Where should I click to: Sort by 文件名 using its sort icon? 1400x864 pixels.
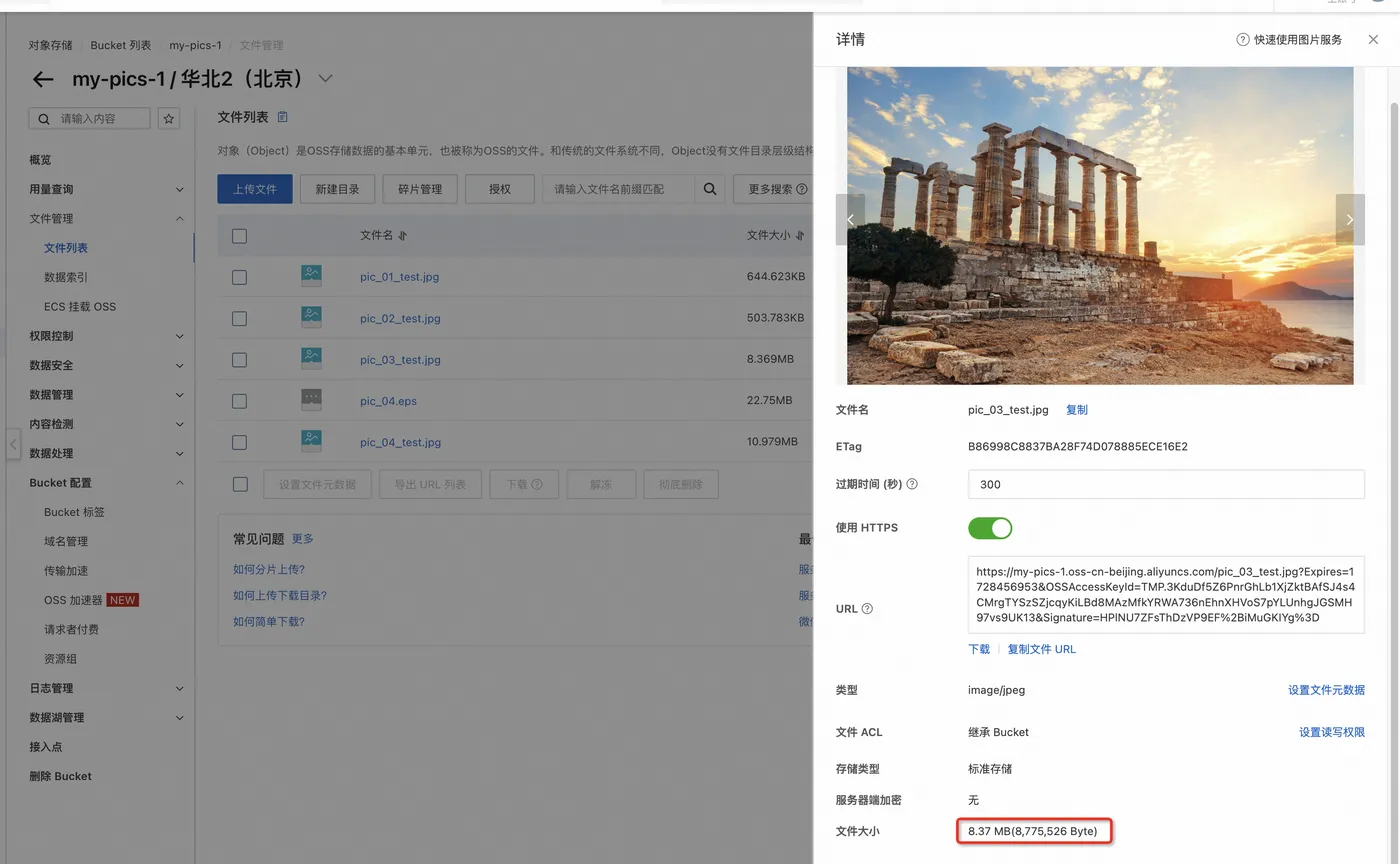pos(402,236)
